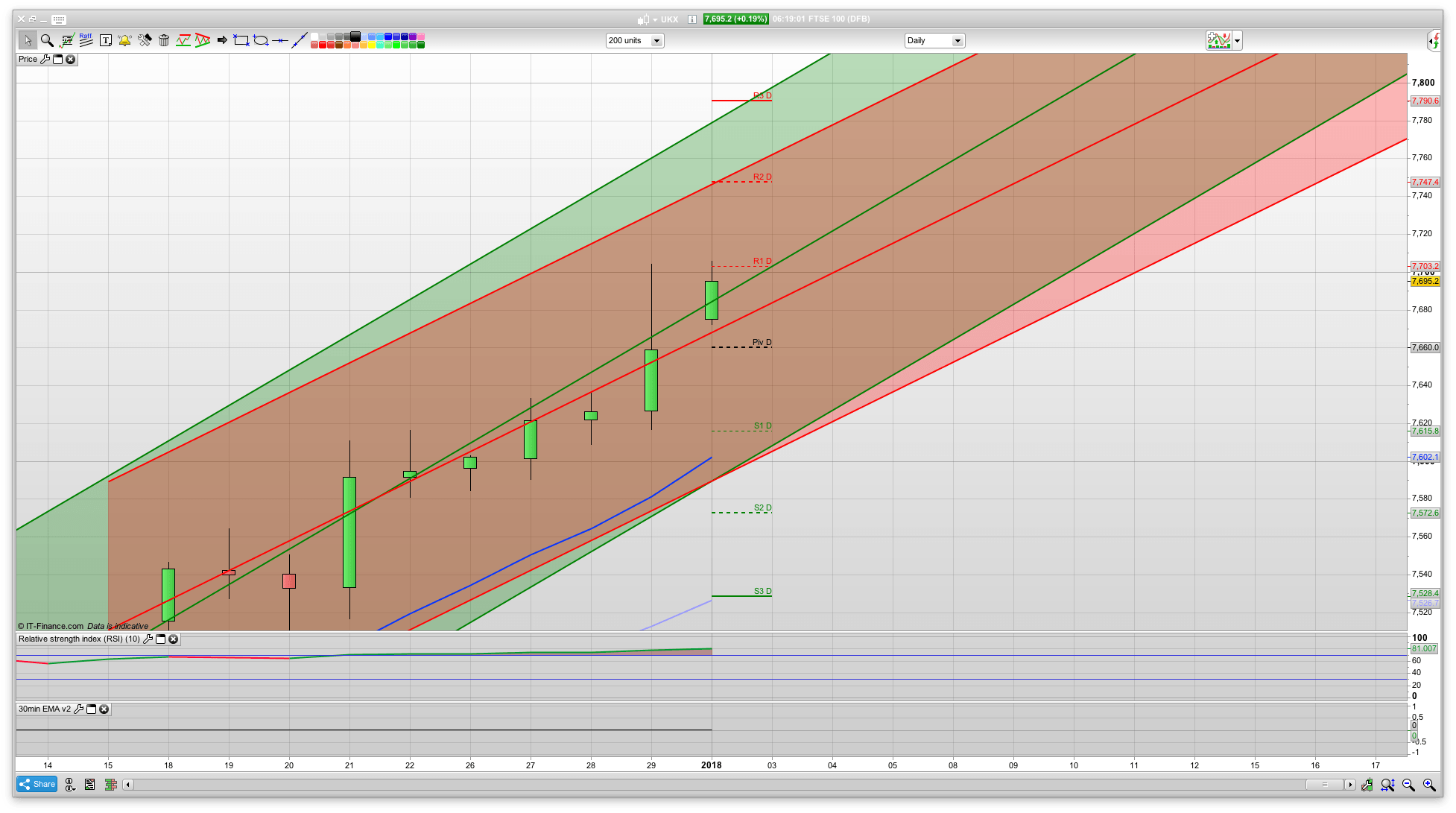Toggle the Price panel window icon
The width and height of the screenshot is (1456, 813).
tap(57, 60)
